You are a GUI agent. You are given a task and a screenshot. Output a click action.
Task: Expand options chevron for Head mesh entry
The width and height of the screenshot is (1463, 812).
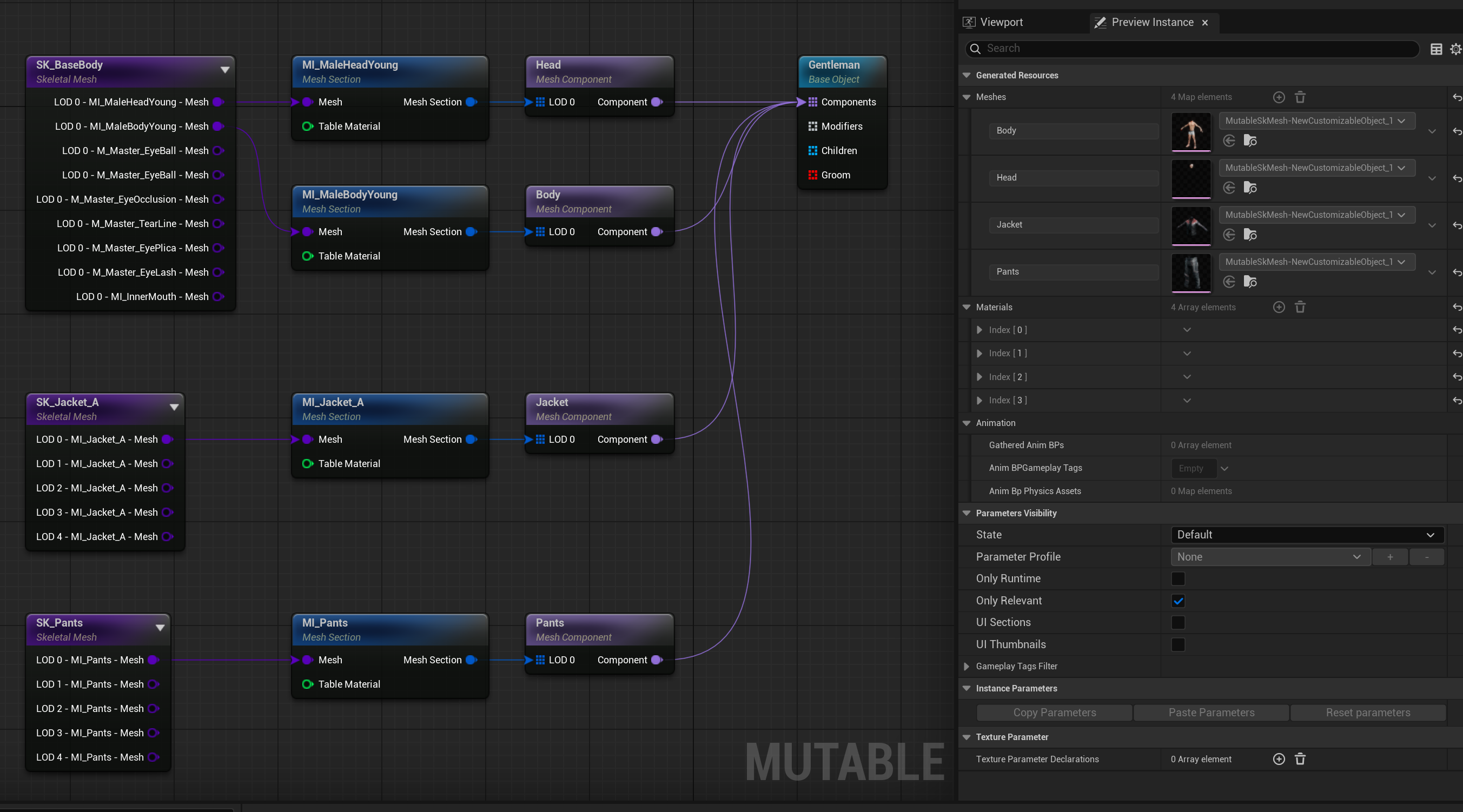tap(1432, 178)
